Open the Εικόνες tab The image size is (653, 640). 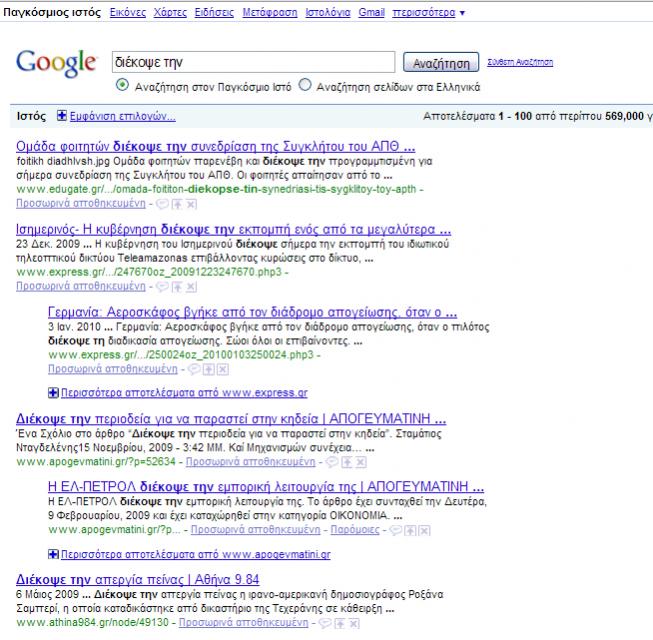coord(128,13)
